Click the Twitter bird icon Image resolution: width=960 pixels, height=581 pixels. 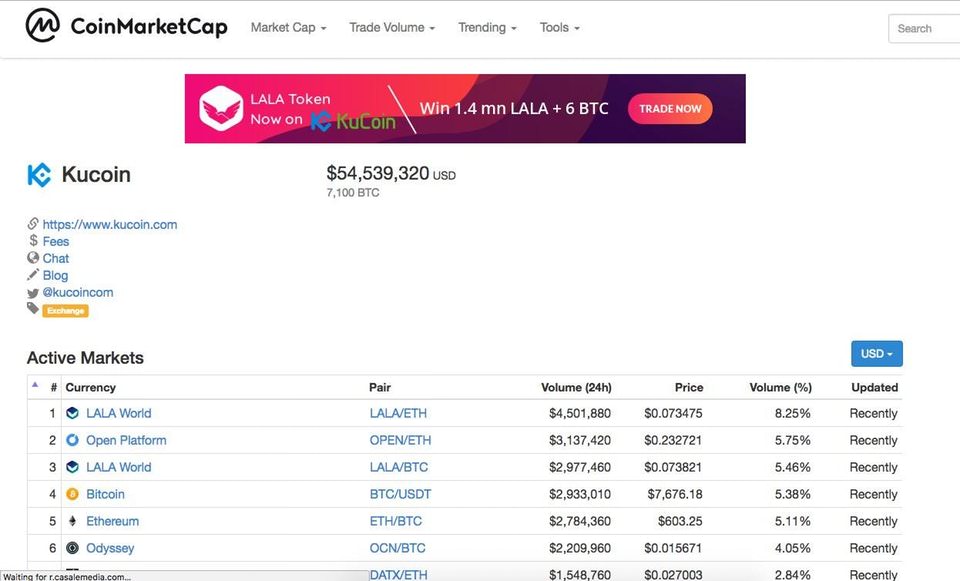pos(33,293)
